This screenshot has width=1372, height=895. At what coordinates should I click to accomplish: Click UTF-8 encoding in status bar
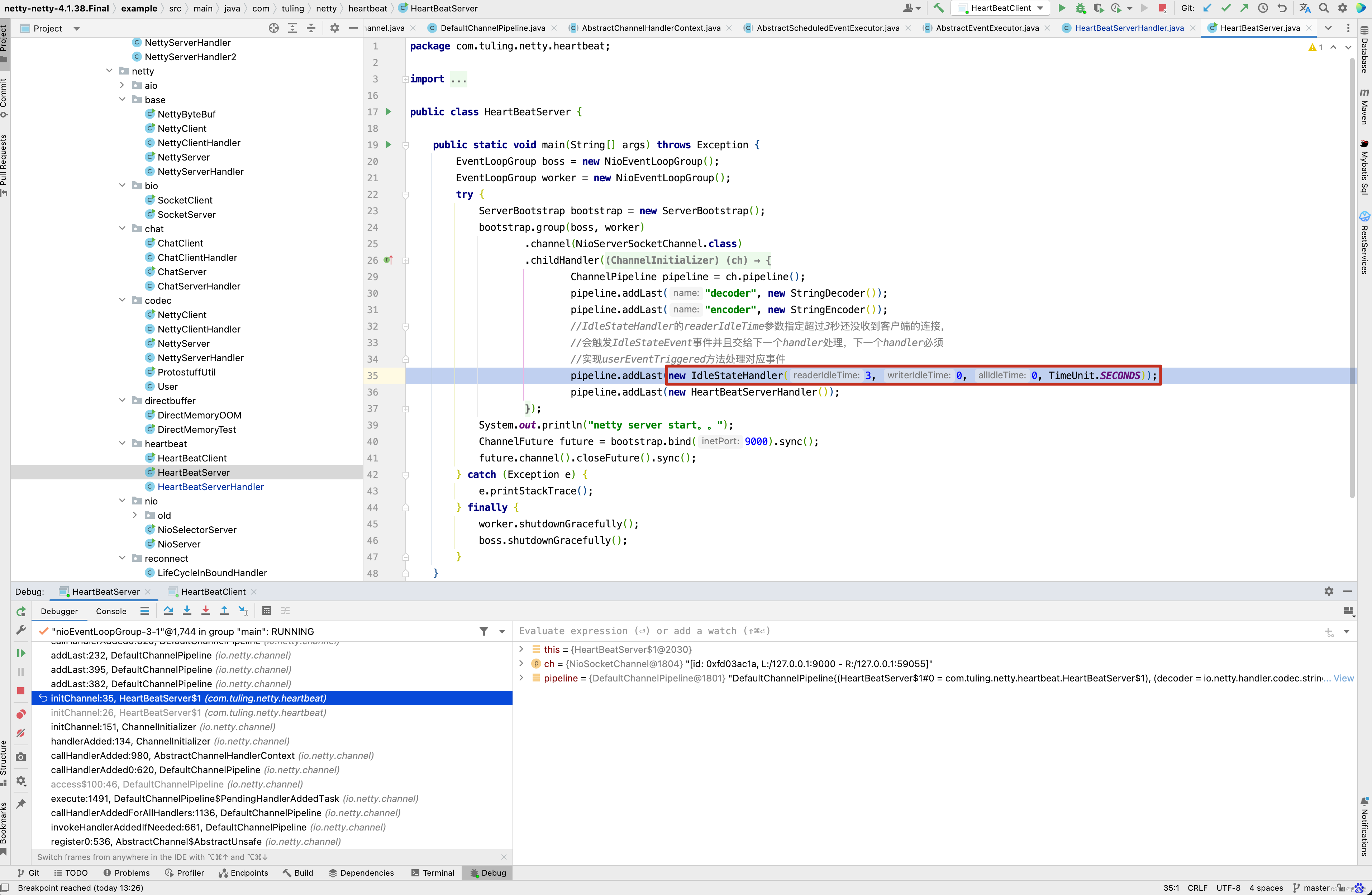(x=1228, y=887)
